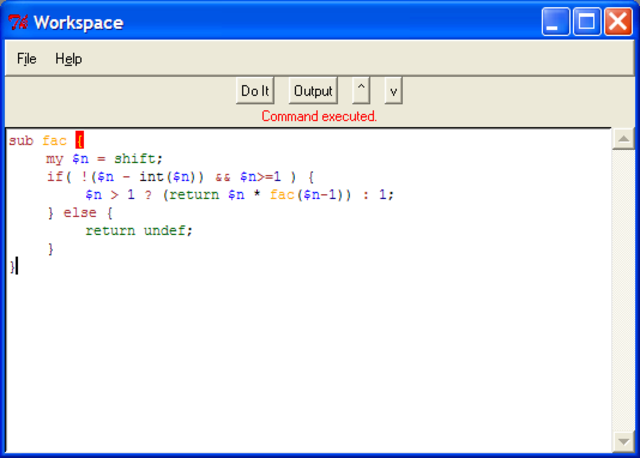
Task: Click the '$n>=1' expression
Action: (x=261, y=177)
